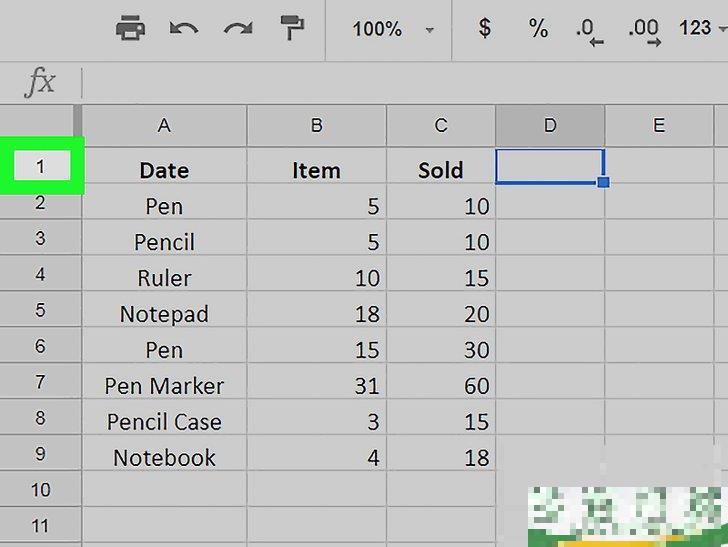Image resolution: width=728 pixels, height=547 pixels.
Task: Apply percent format
Action: coord(539,28)
